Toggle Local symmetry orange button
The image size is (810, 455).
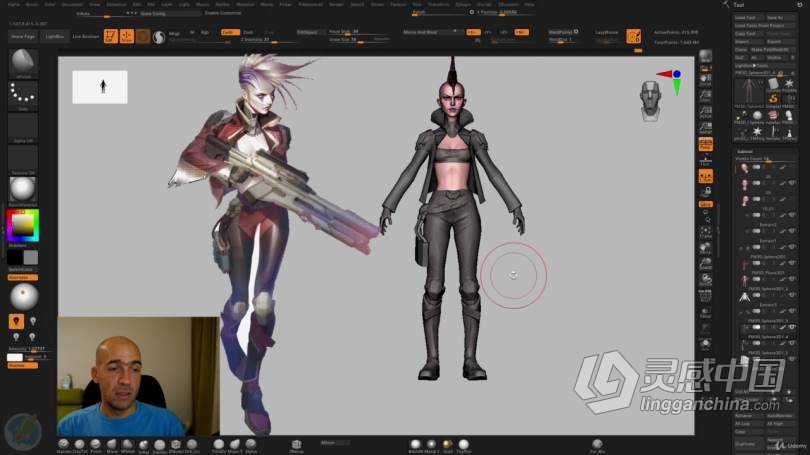point(705,177)
